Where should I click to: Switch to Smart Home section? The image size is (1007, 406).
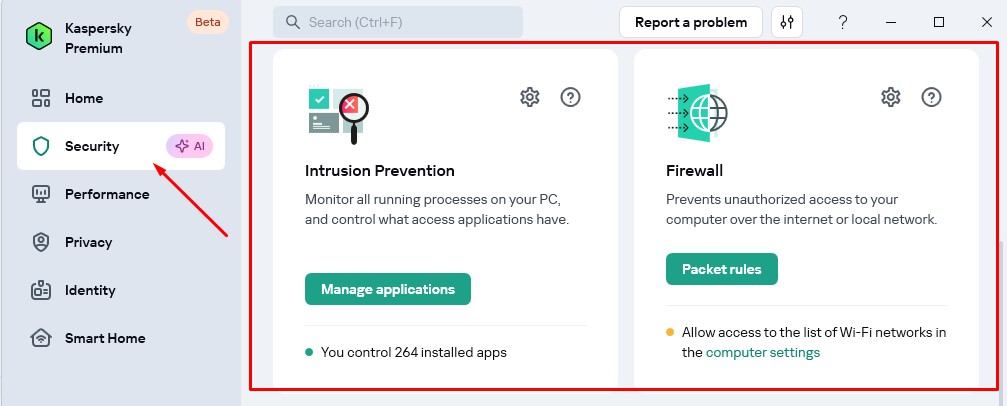(x=105, y=338)
